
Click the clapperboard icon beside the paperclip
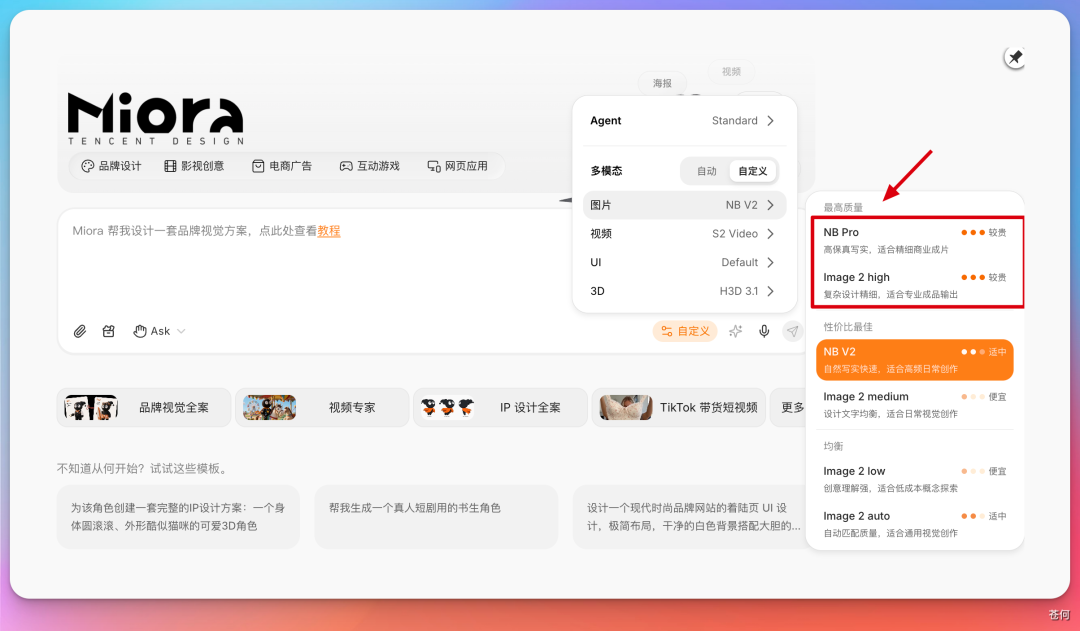pos(109,331)
